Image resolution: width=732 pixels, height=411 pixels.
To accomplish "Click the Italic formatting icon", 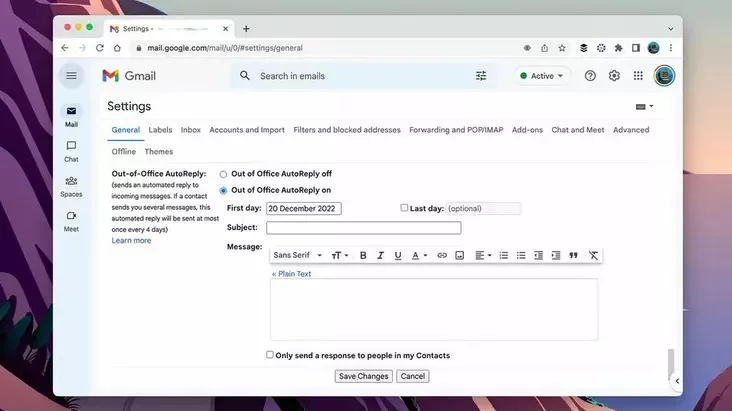I will pyautogui.click(x=380, y=256).
